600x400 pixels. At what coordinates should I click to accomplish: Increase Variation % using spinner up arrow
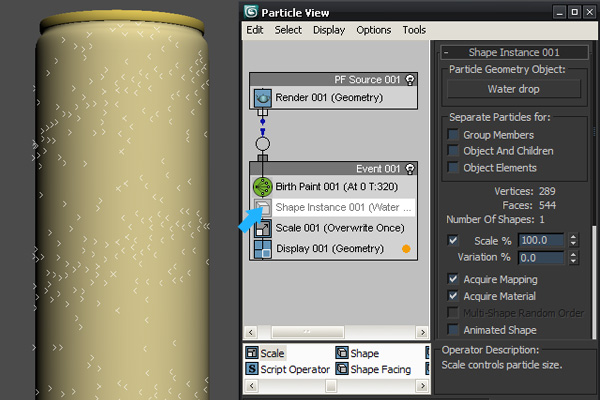tap(573, 253)
